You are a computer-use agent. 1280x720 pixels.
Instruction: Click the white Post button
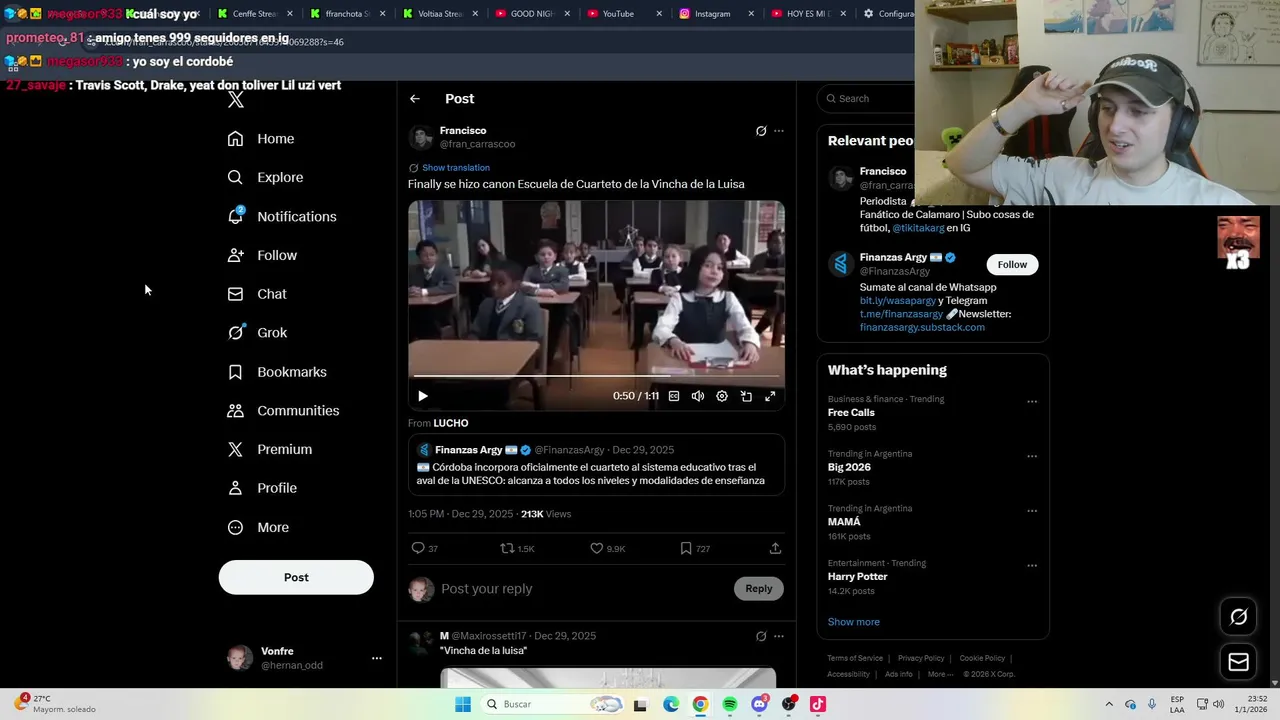[x=296, y=577]
